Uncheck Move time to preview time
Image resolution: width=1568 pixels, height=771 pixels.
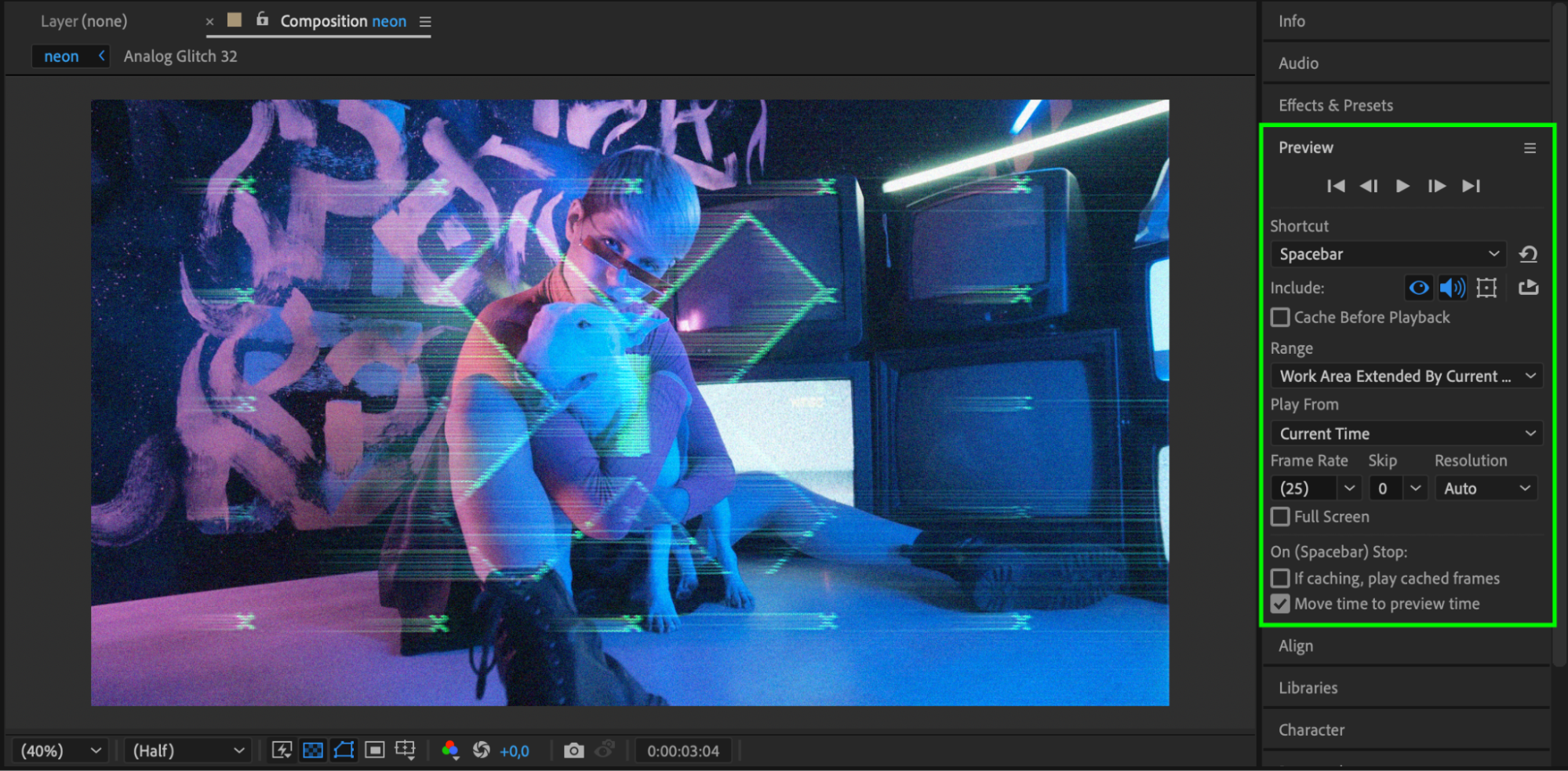click(1280, 604)
